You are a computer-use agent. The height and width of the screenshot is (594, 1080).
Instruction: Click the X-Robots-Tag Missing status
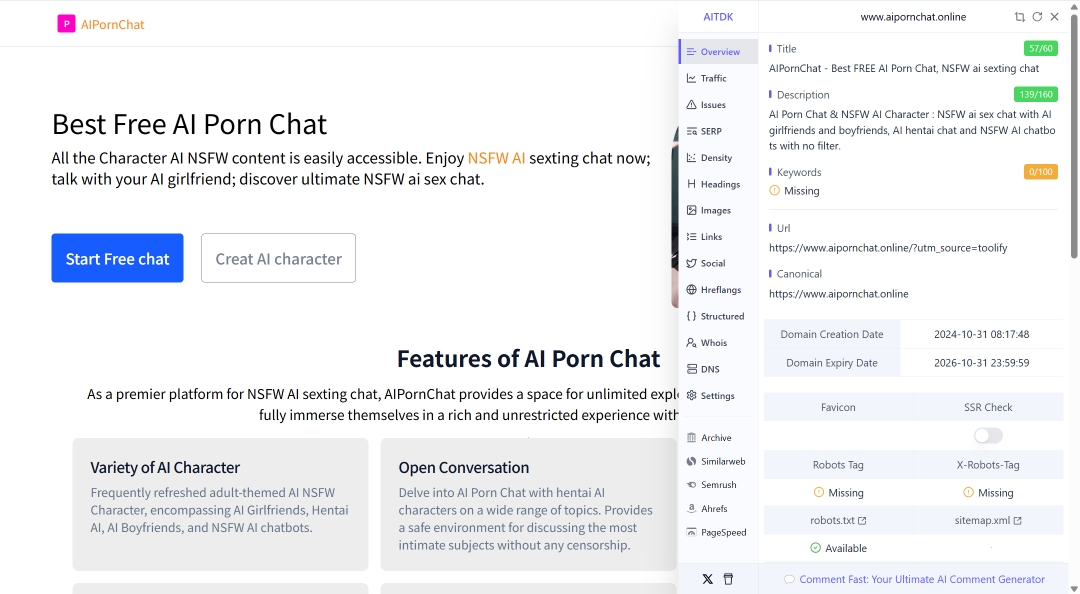(x=988, y=493)
